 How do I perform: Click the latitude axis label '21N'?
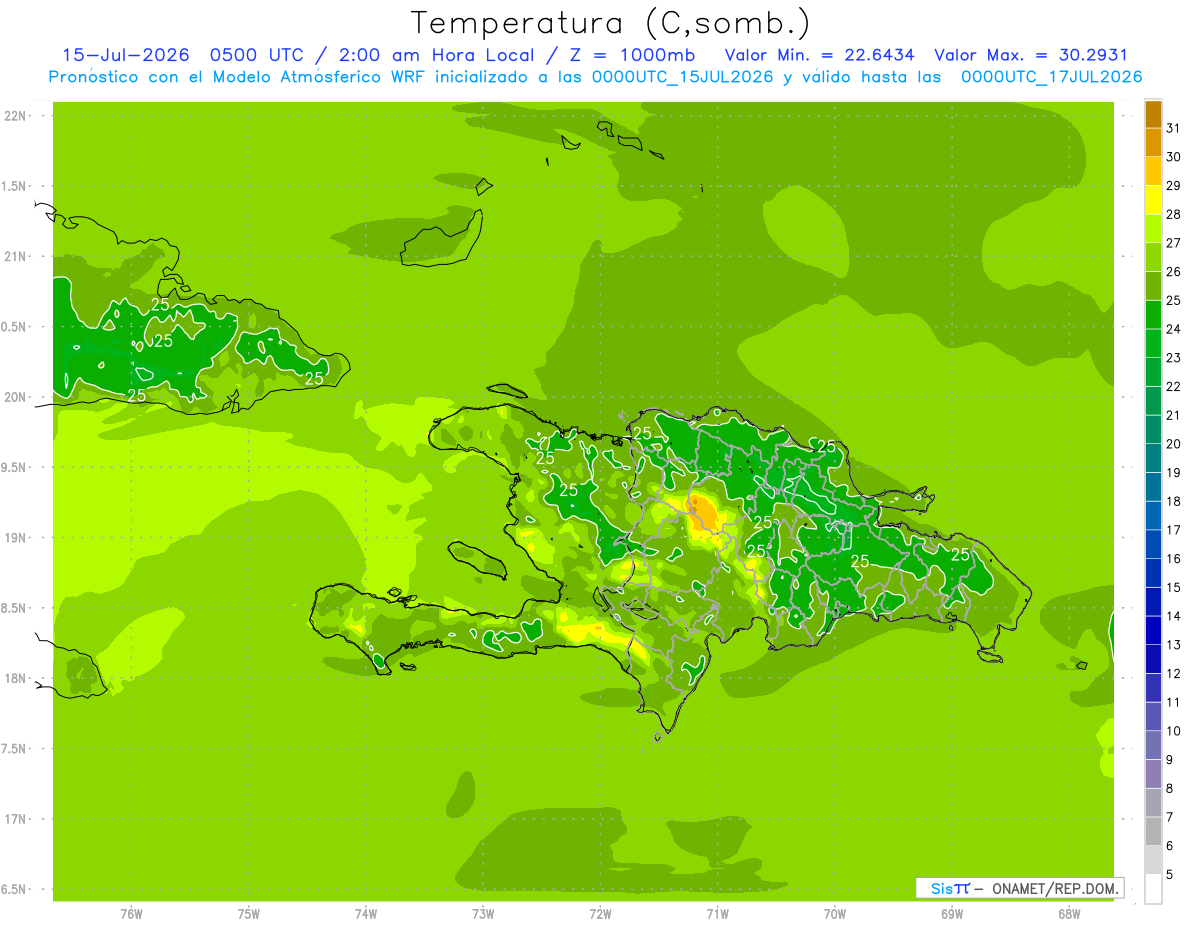click(16, 257)
